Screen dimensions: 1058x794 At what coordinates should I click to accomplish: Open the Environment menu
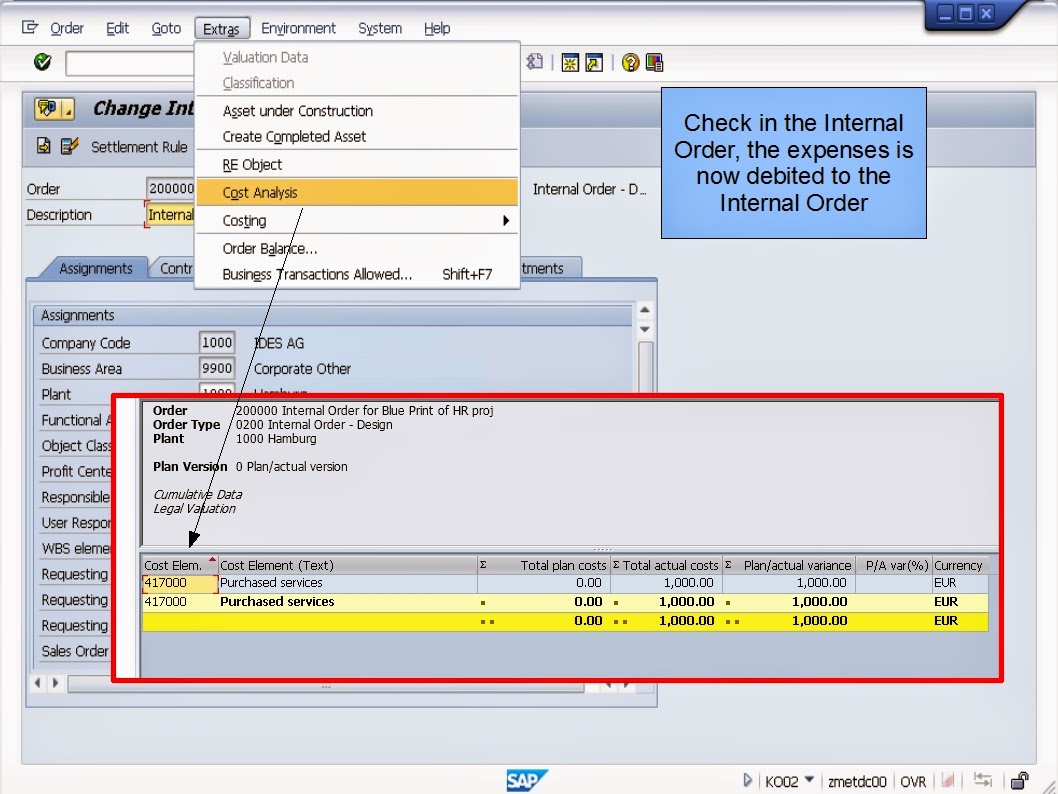pos(298,28)
